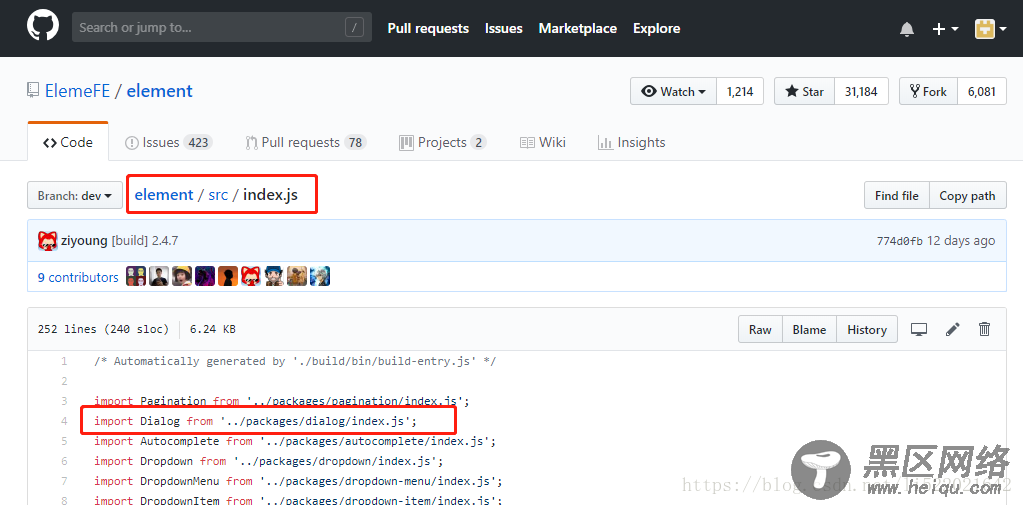Go to Pull requests in top navigation
1023x505 pixels.
pyautogui.click(x=428, y=28)
